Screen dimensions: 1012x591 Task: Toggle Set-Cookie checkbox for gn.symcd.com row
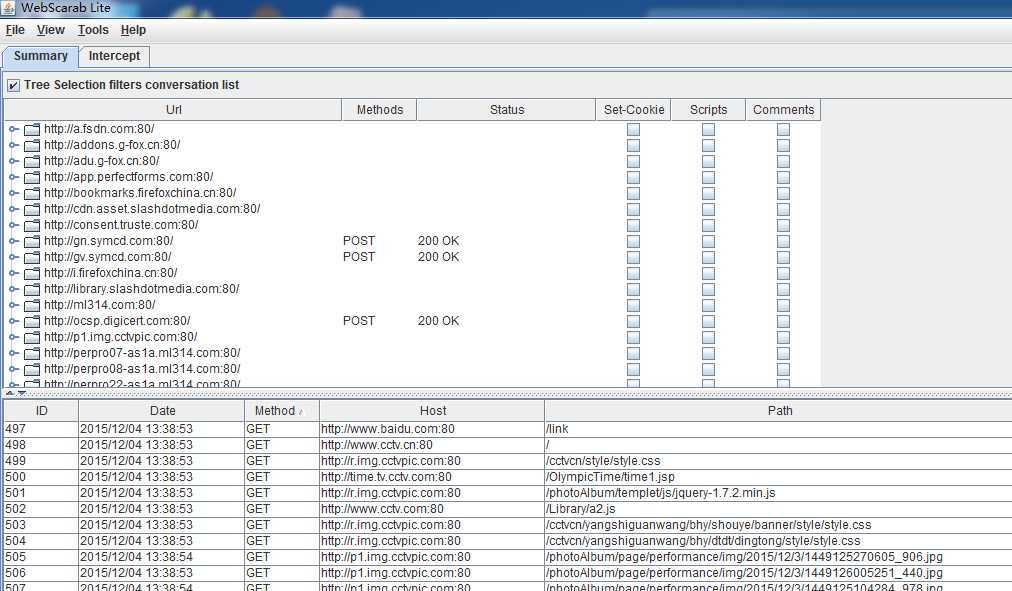pyautogui.click(x=633, y=241)
